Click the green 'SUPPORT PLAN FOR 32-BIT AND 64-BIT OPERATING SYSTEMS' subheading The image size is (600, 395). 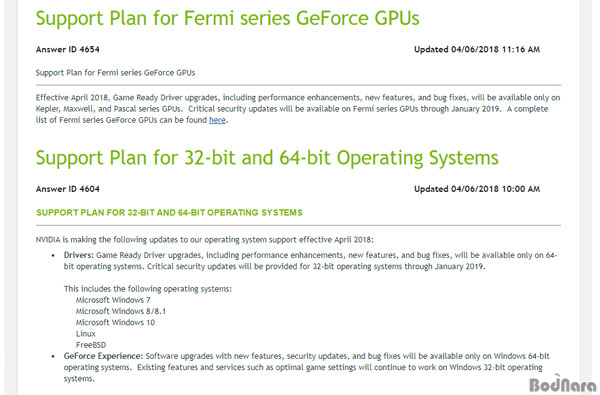coord(170,213)
